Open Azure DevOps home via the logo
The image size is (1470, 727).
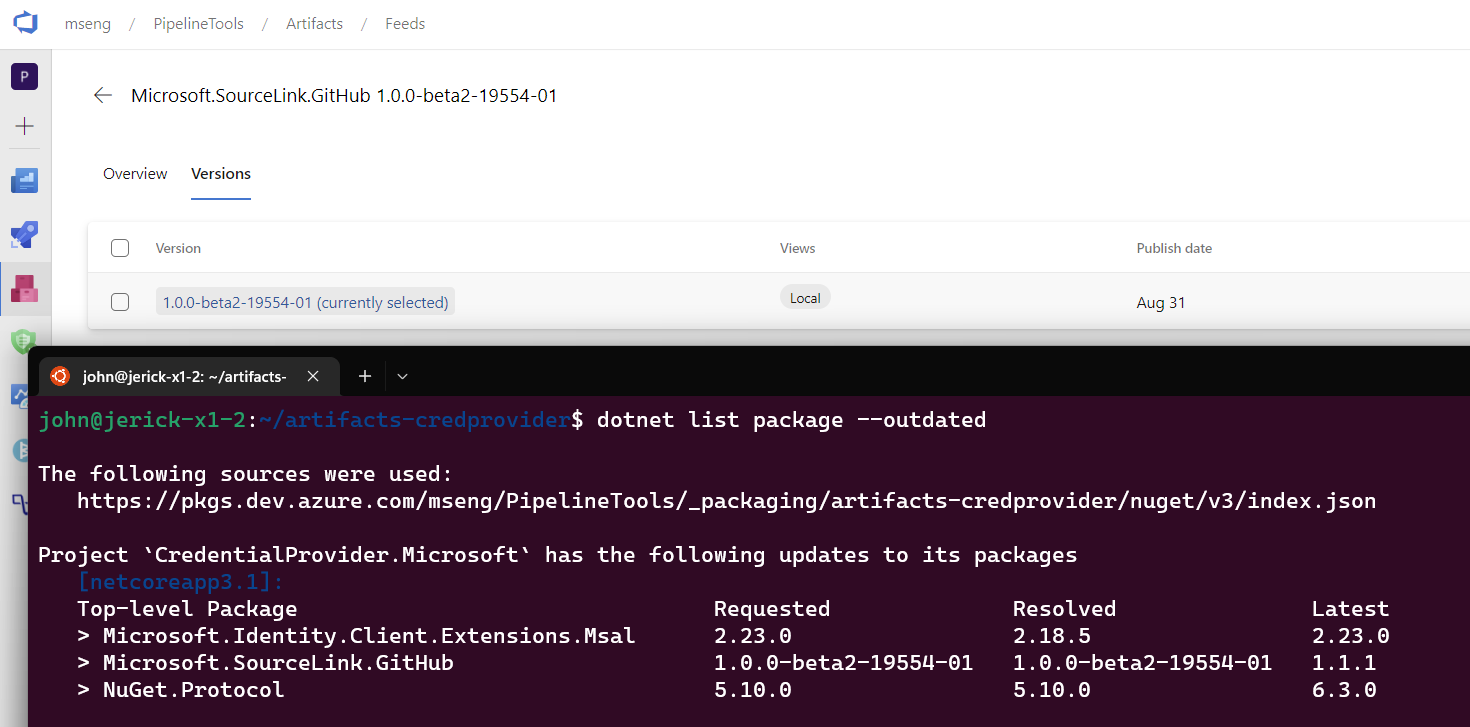click(24, 23)
